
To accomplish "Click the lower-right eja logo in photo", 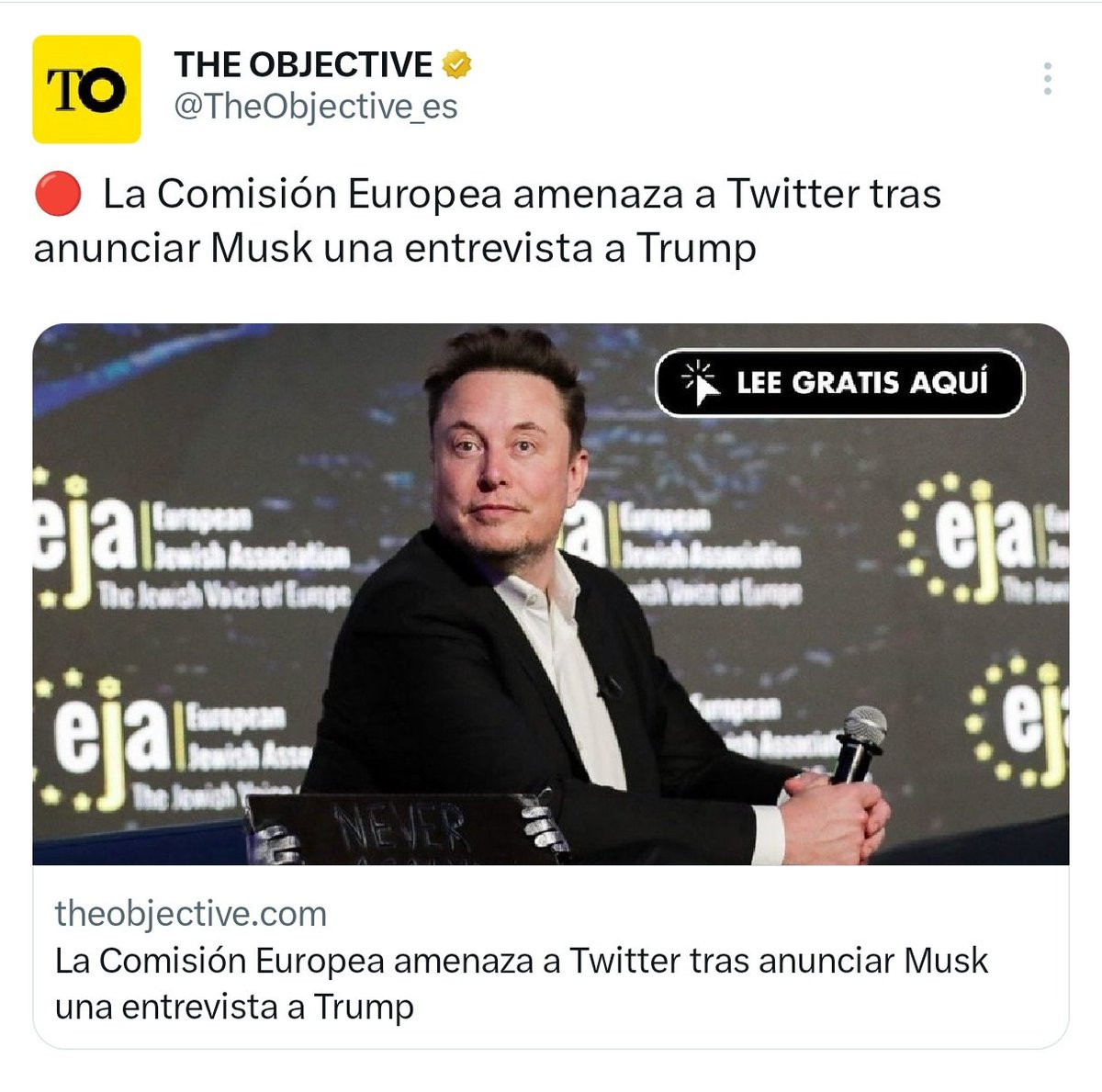I will [x=1018, y=721].
